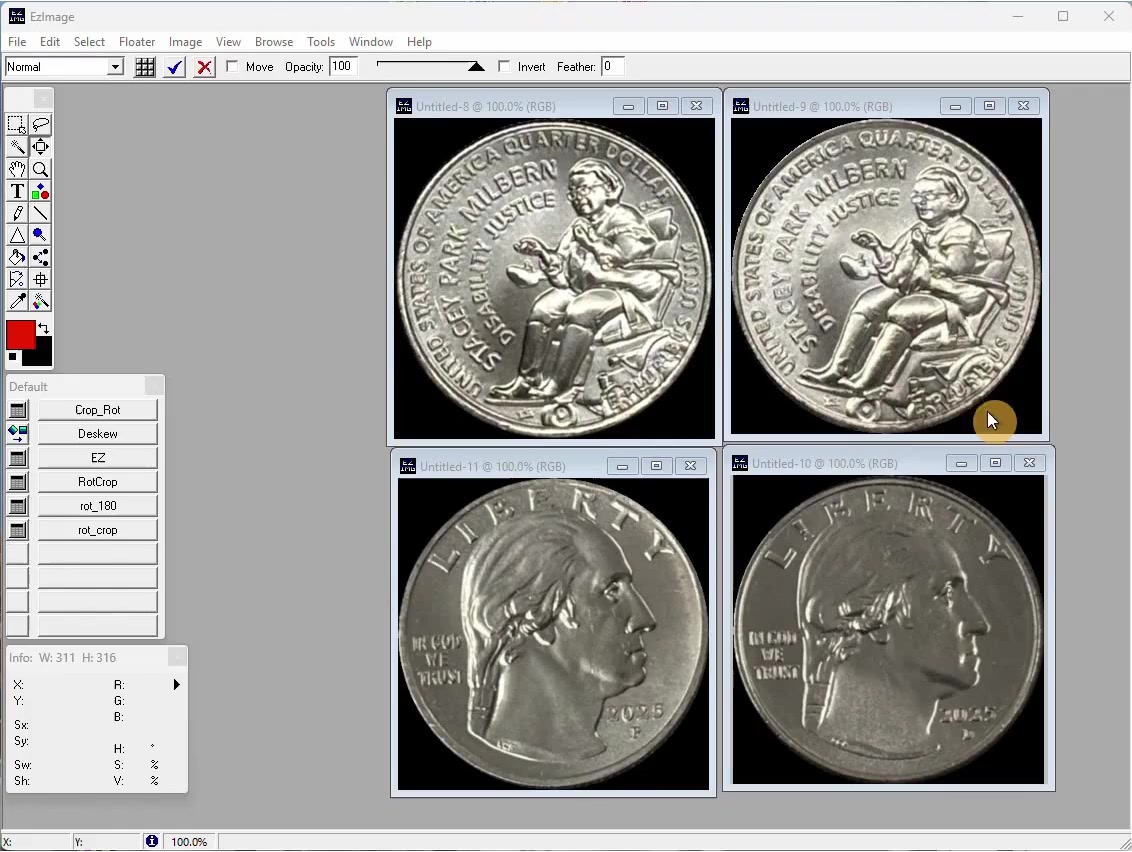Enable the Move checkbox

(232, 66)
